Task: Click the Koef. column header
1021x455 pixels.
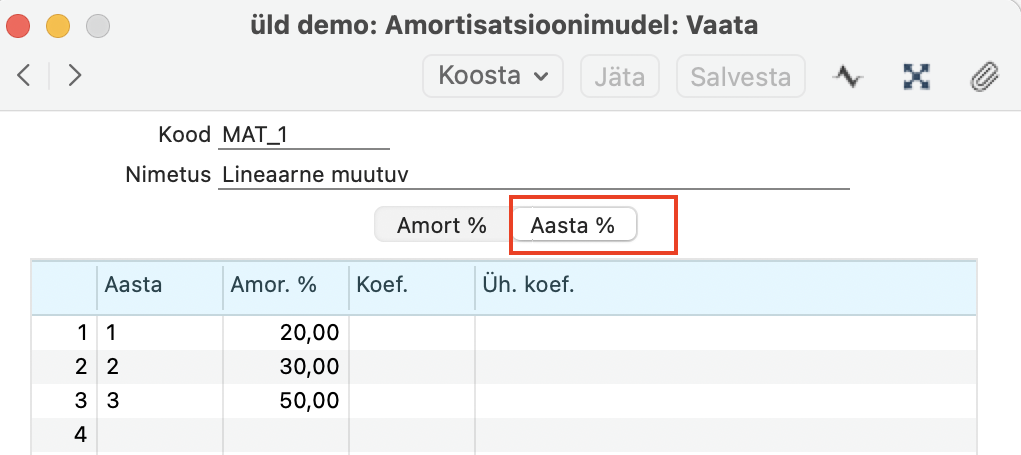Action: click(x=410, y=285)
